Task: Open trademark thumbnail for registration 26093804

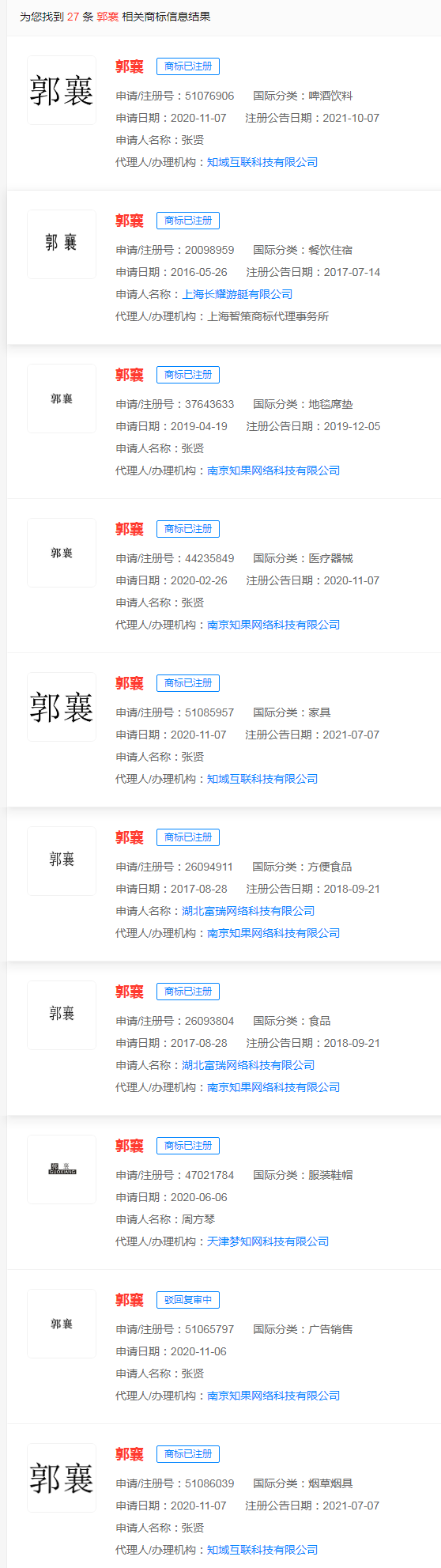Action: (x=62, y=1015)
